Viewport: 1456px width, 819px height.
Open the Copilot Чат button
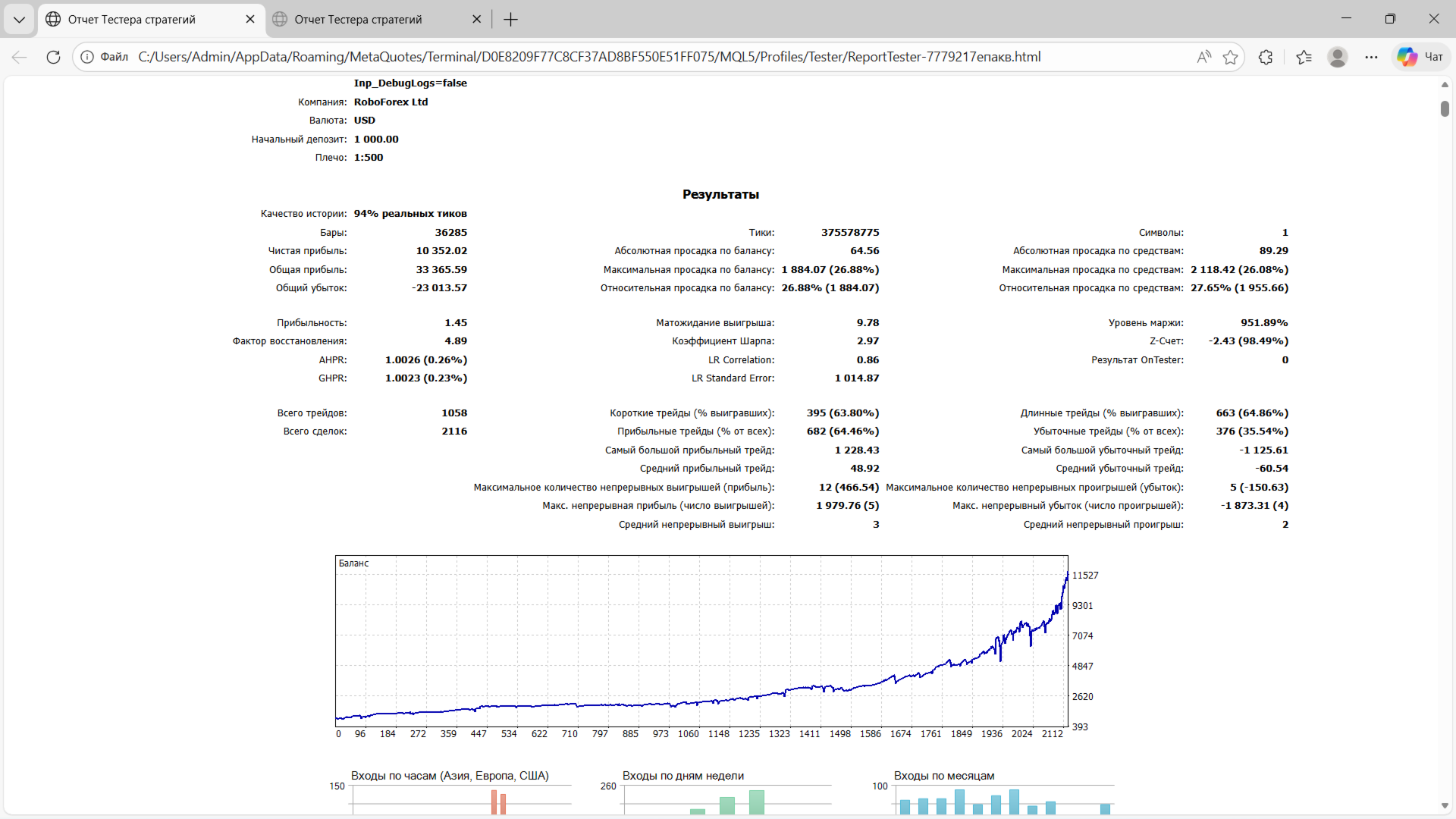(x=1421, y=57)
